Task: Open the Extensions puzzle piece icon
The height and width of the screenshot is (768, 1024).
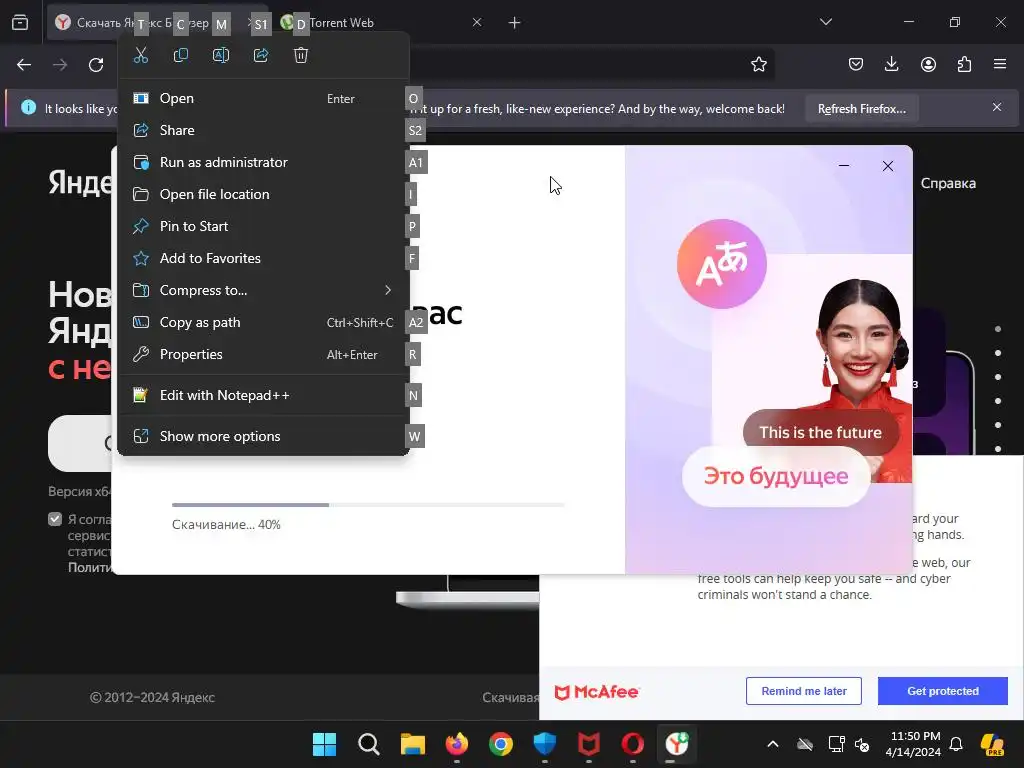Action: tap(964, 64)
